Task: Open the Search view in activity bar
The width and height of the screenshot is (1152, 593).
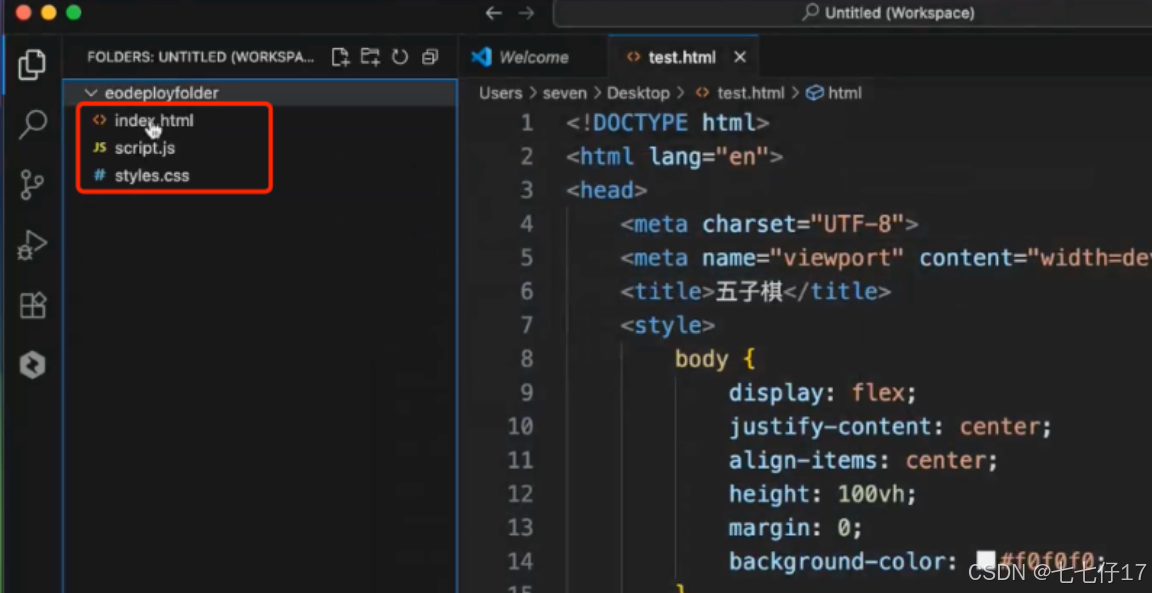Action: pos(32,125)
